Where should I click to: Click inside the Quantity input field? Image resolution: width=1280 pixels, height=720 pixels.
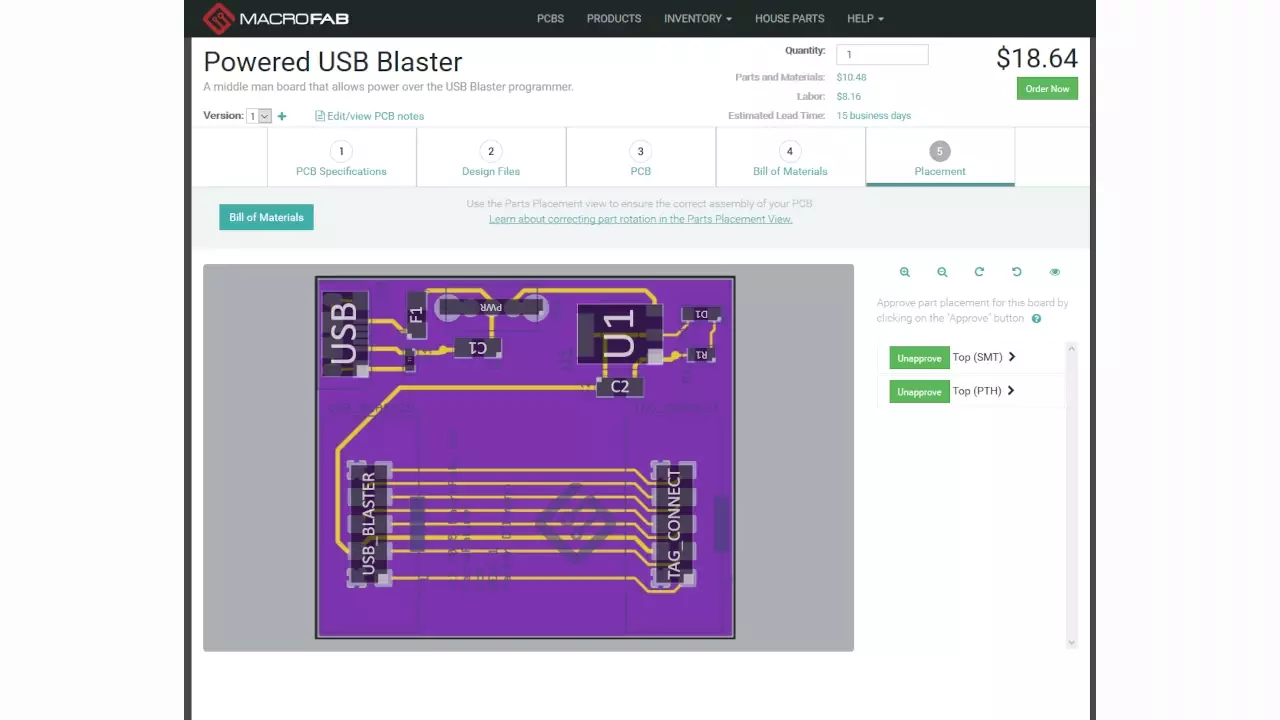[881, 54]
